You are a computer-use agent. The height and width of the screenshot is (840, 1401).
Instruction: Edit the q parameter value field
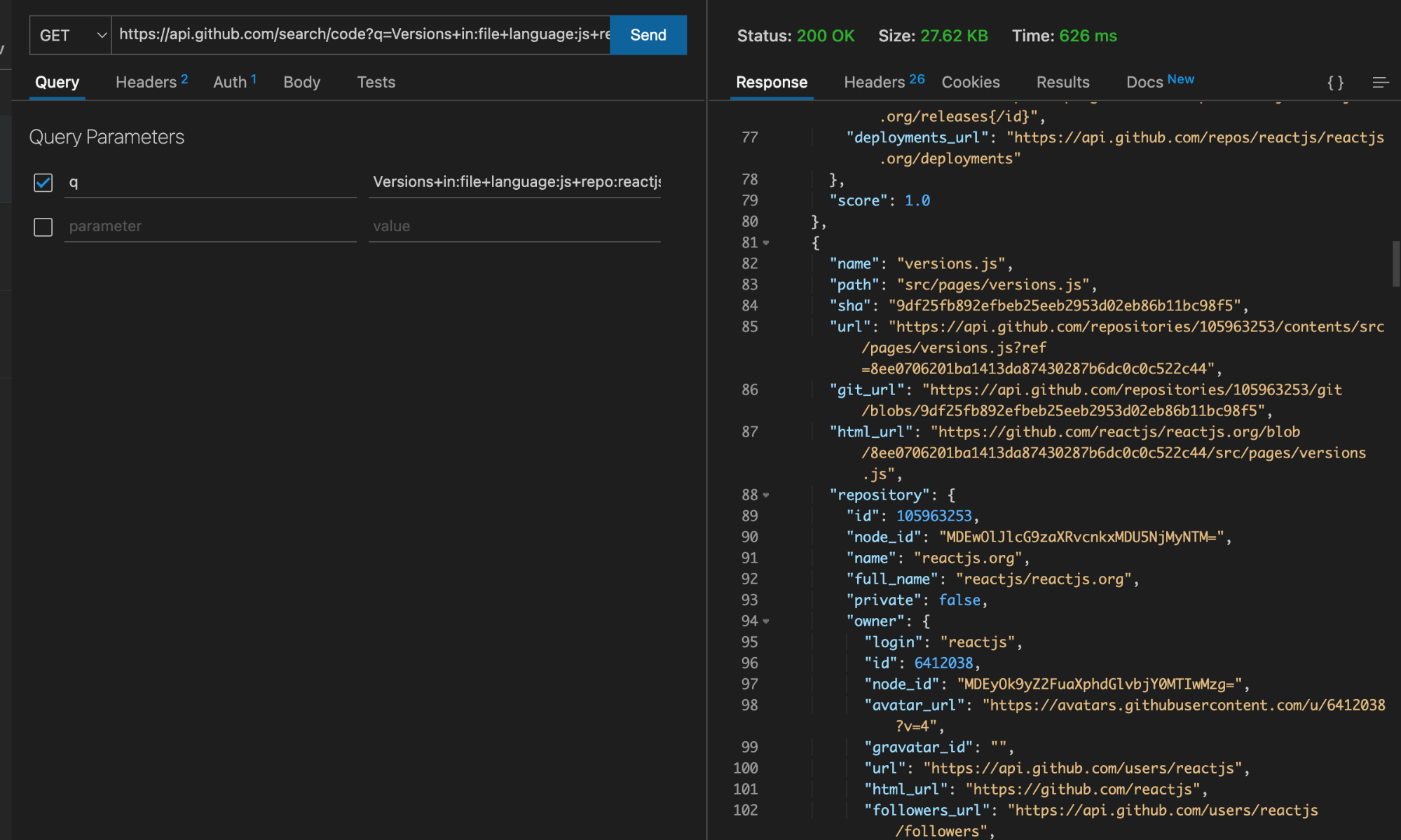(515, 183)
